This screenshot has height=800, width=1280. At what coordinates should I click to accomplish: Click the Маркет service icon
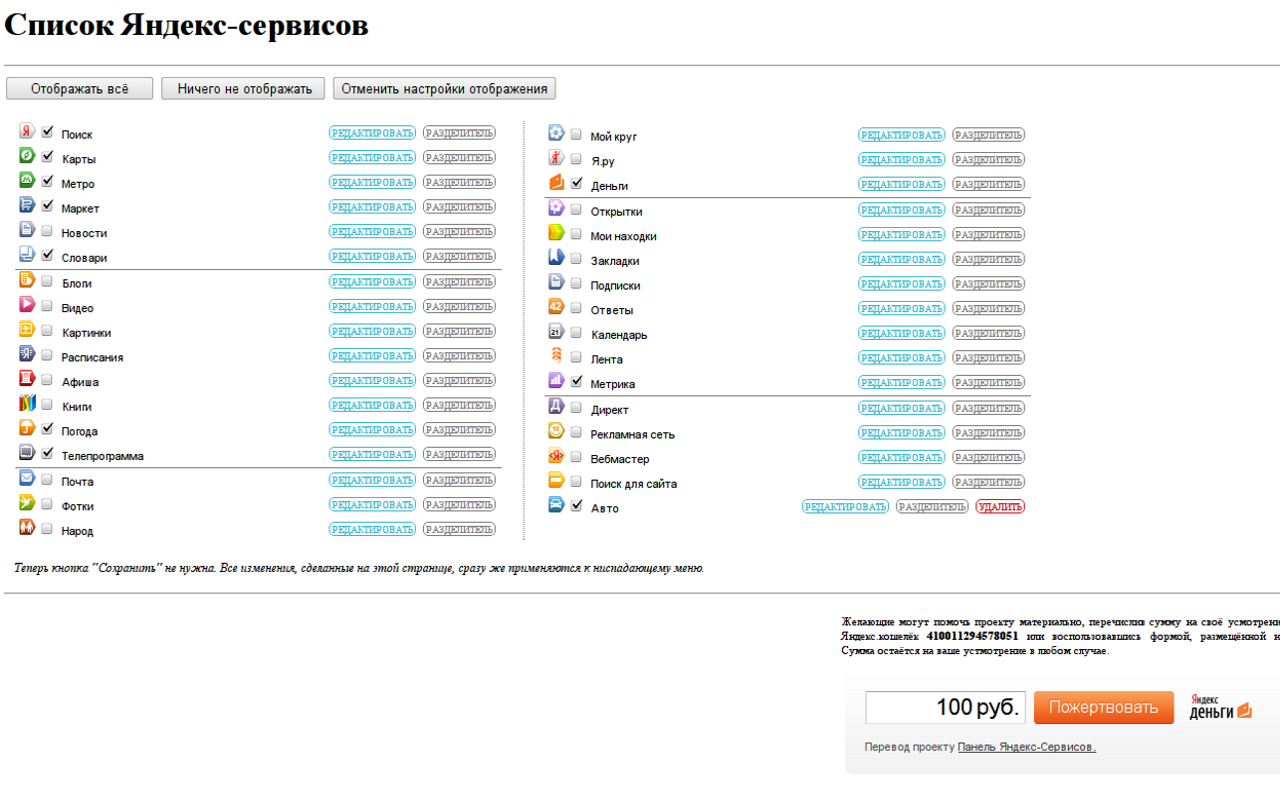pos(27,205)
